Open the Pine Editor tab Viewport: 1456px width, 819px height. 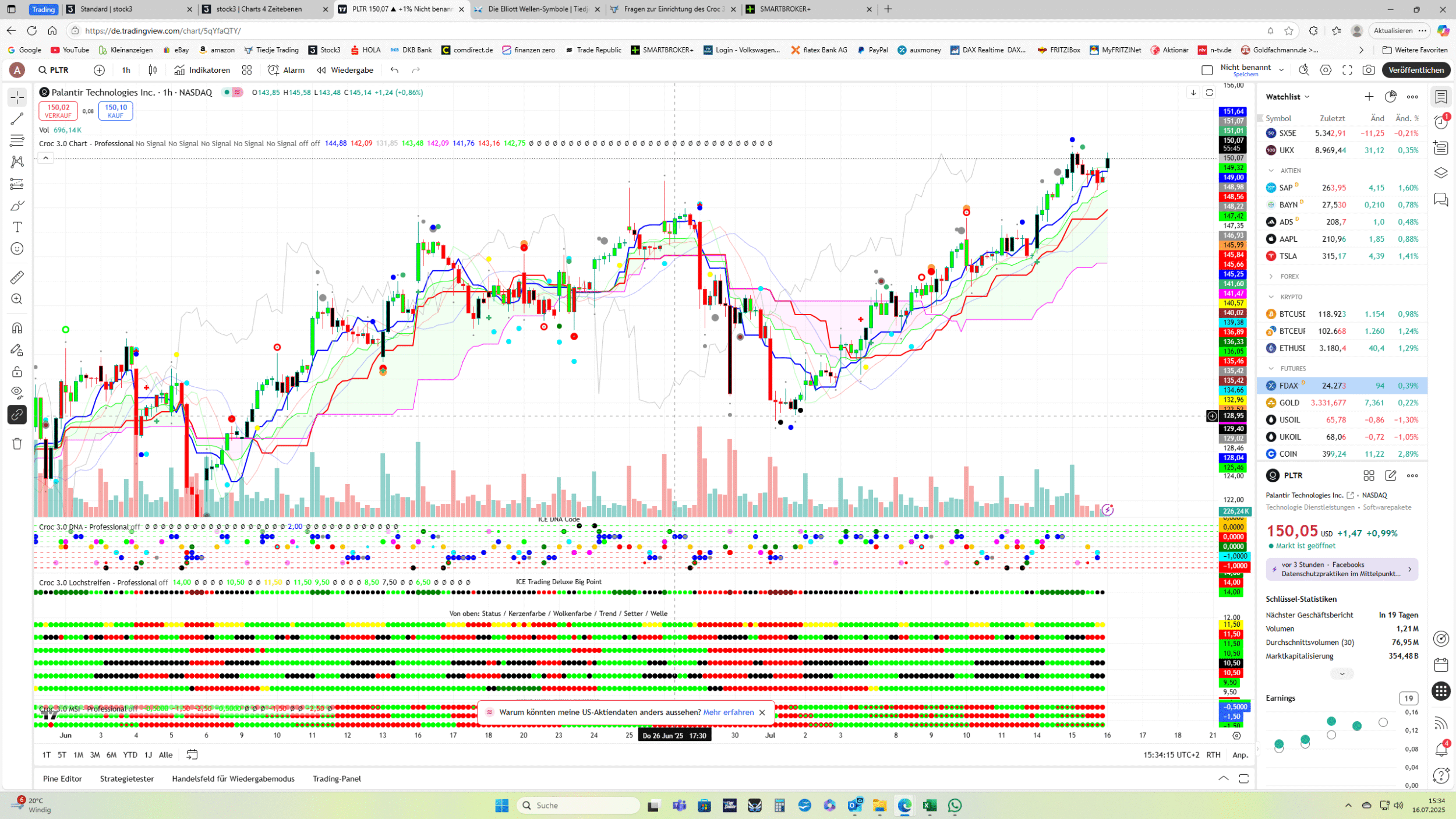(x=62, y=779)
